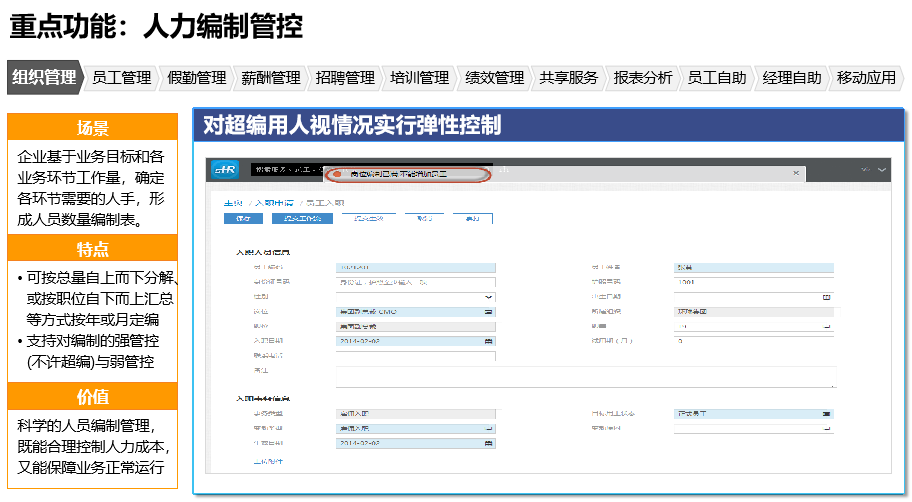912x502 pixels.
Task: Switch to 组织管理 tab
Action: tap(44, 77)
